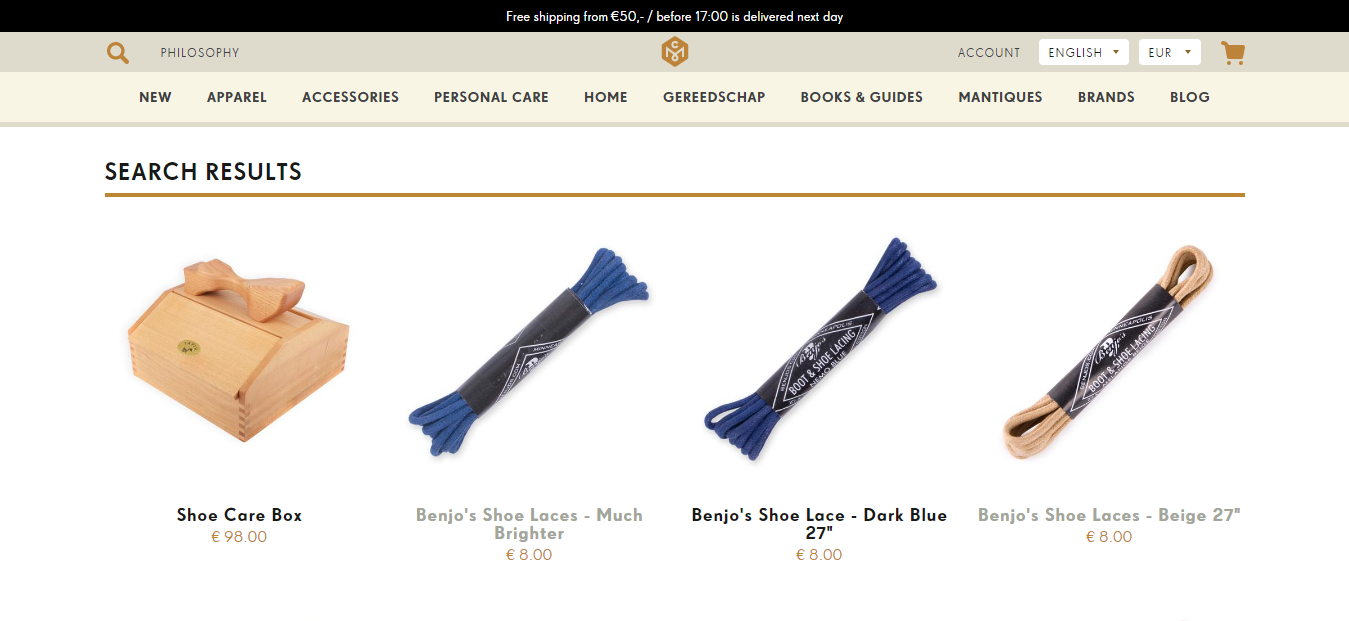Open the ACCESSORIES menu

(350, 97)
